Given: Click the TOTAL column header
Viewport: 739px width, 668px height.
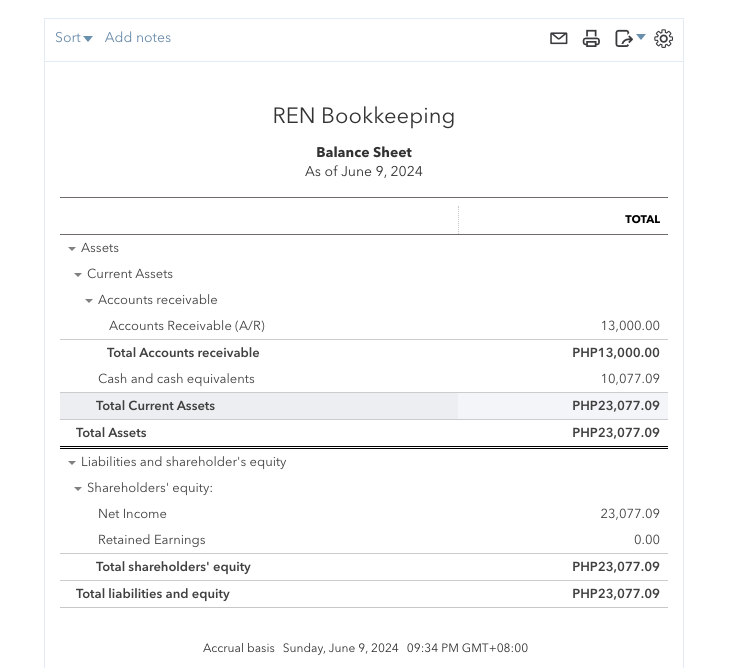Looking at the screenshot, I should (x=642, y=219).
